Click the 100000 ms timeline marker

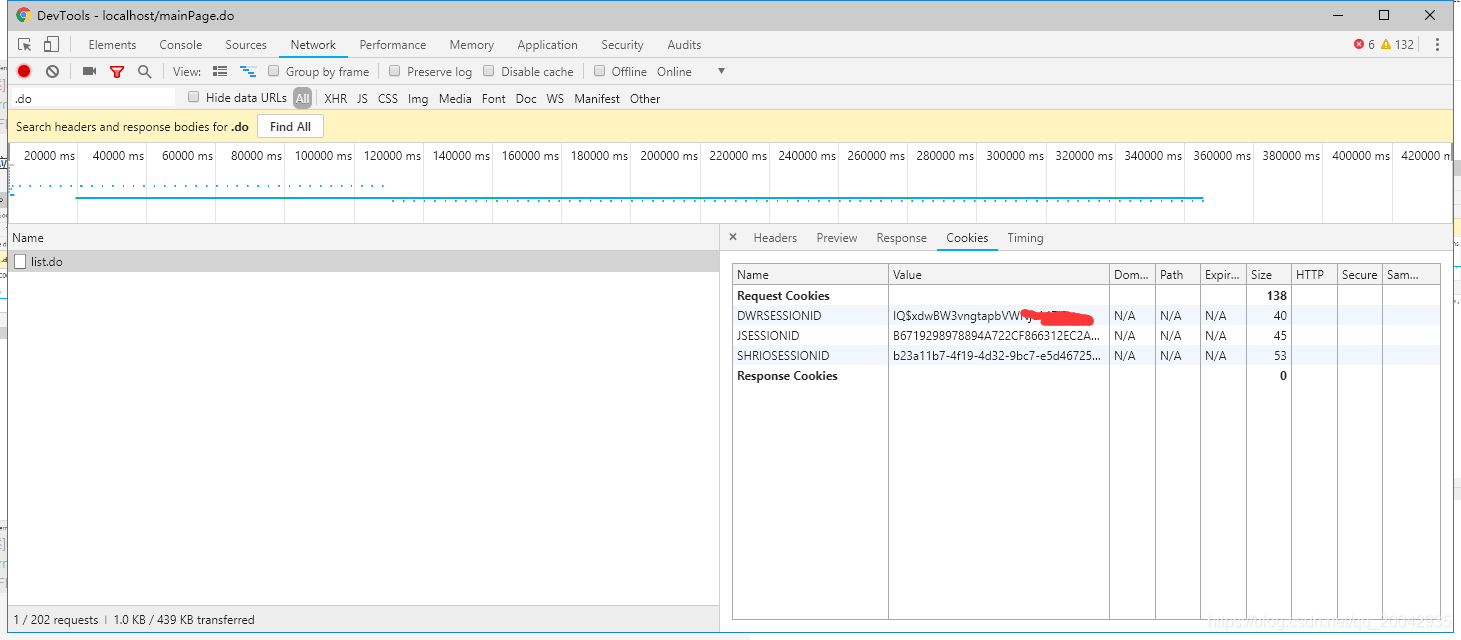pyautogui.click(x=323, y=156)
